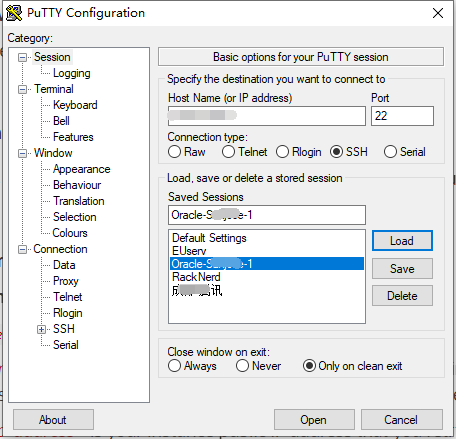Viewport: 456px width, 439px height.
Task: Open the Serial category in tree
Action: coord(66,345)
